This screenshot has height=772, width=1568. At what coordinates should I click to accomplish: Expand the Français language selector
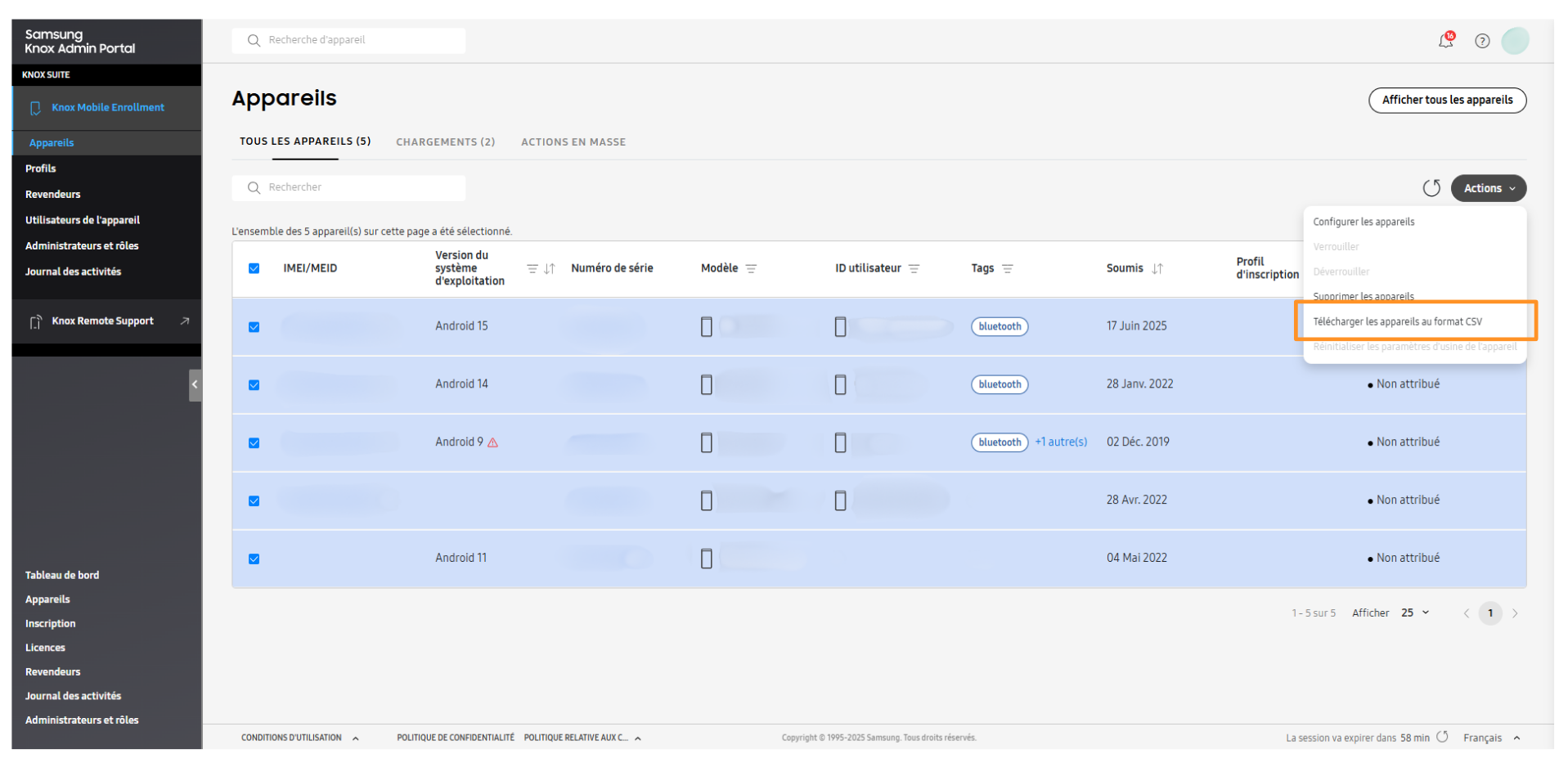(x=1491, y=738)
